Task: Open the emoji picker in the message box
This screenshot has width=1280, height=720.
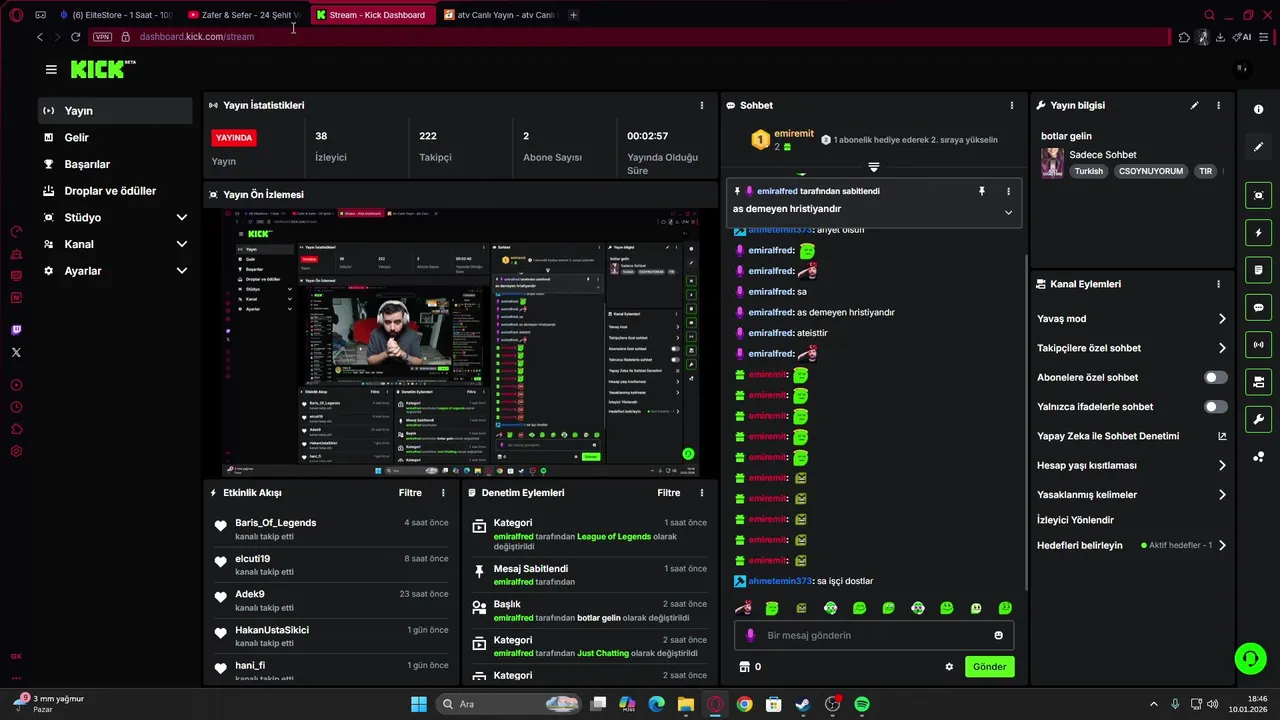Action: pos(998,636)
